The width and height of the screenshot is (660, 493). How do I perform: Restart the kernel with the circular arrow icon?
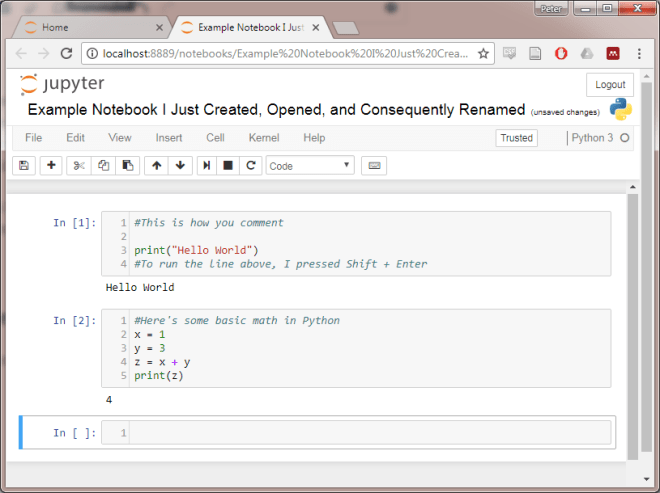[251, 165]
